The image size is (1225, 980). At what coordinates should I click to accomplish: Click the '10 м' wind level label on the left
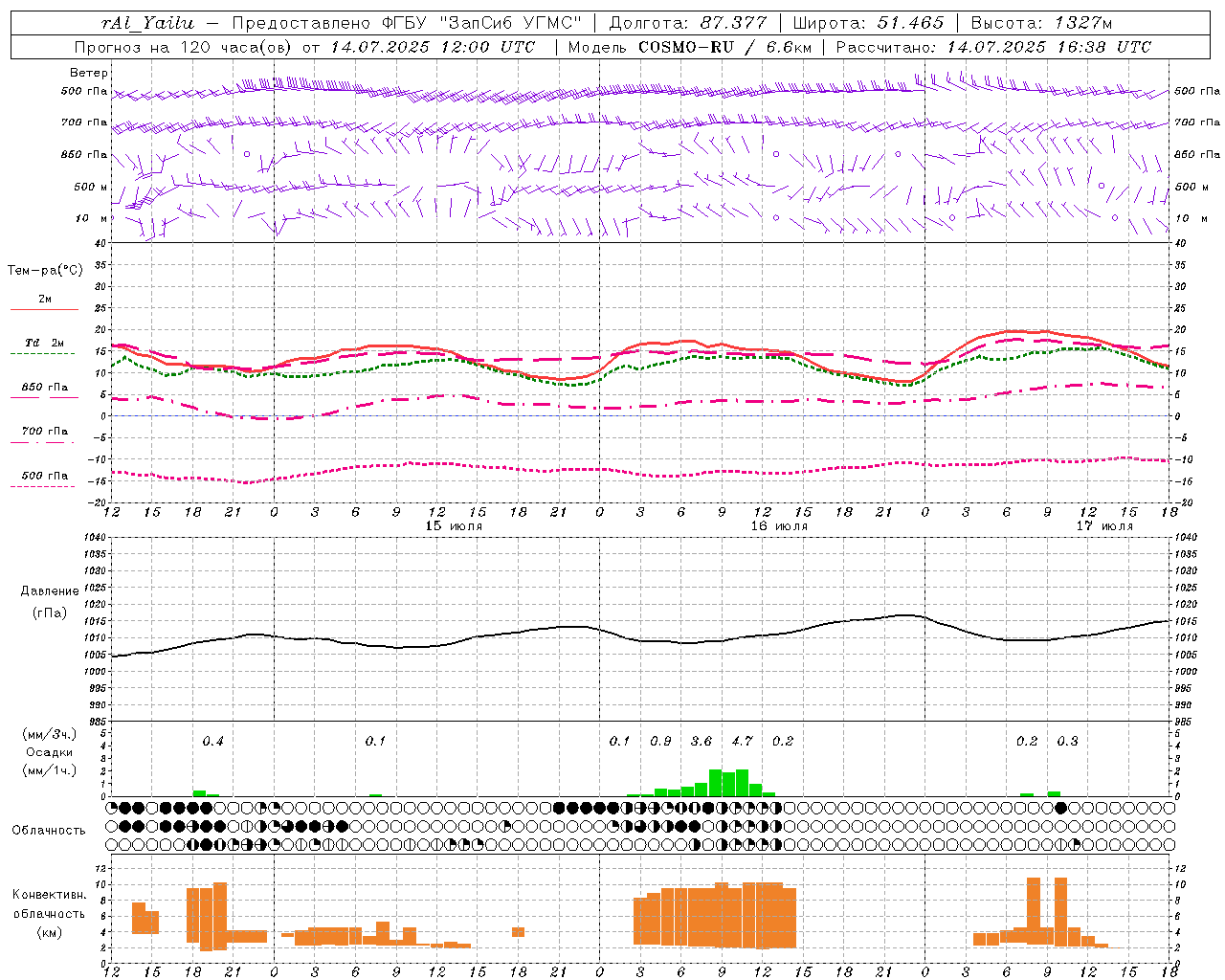[92, 218]
